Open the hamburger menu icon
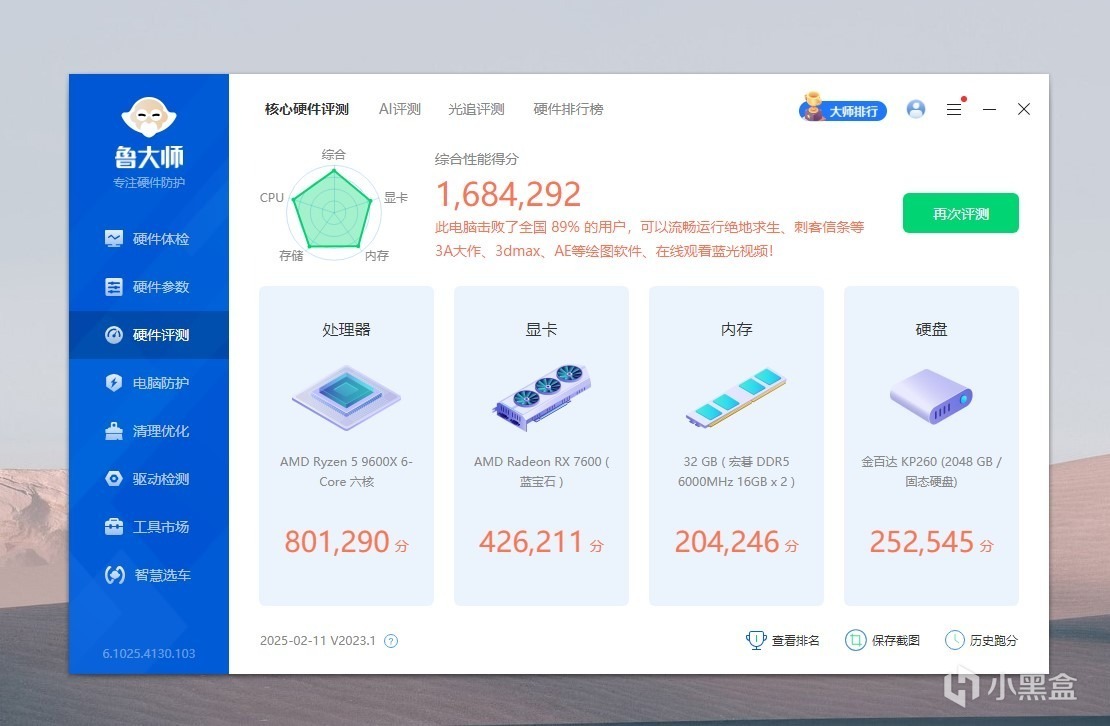Viewport: 1110px width, 726px height. click(954, 109)
